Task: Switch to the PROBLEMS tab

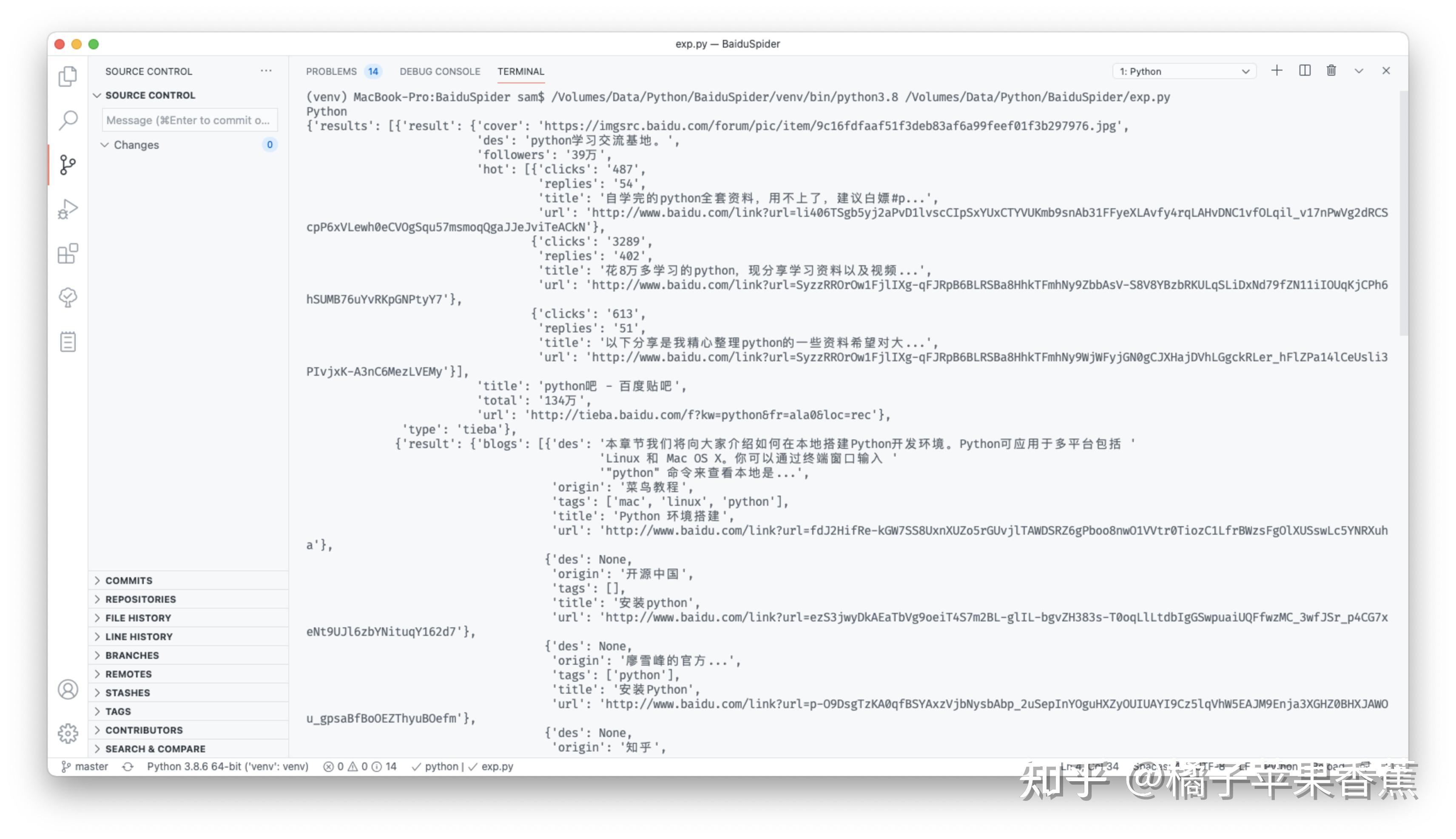Action: 332,71
